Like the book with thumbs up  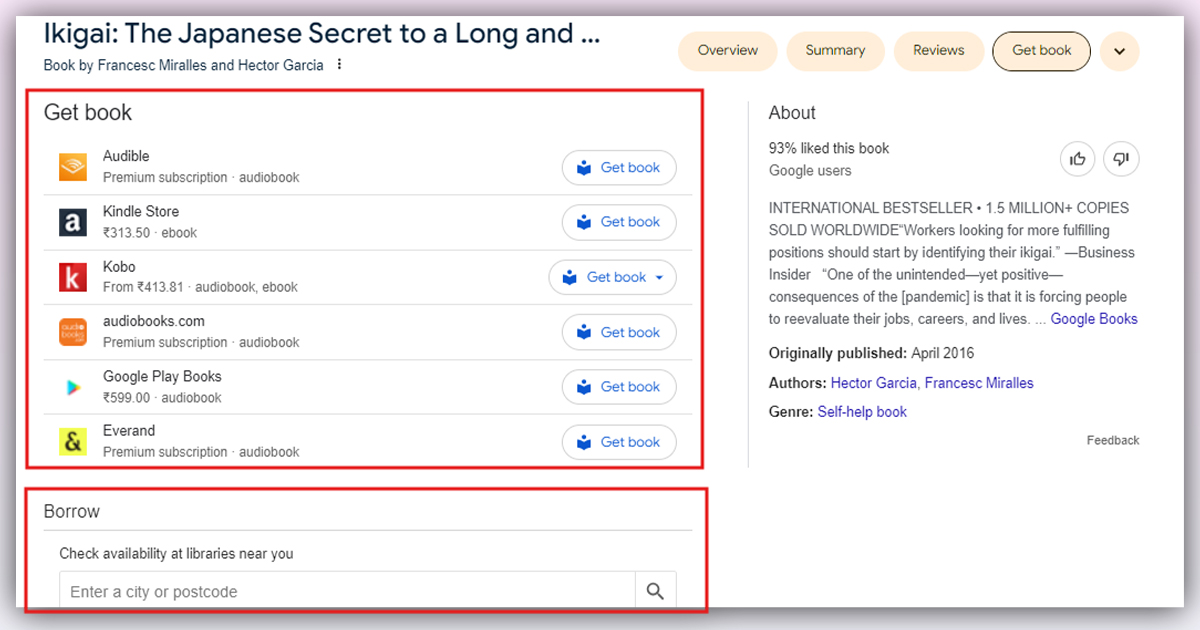pyautogui.click(x=1077, y=158)
